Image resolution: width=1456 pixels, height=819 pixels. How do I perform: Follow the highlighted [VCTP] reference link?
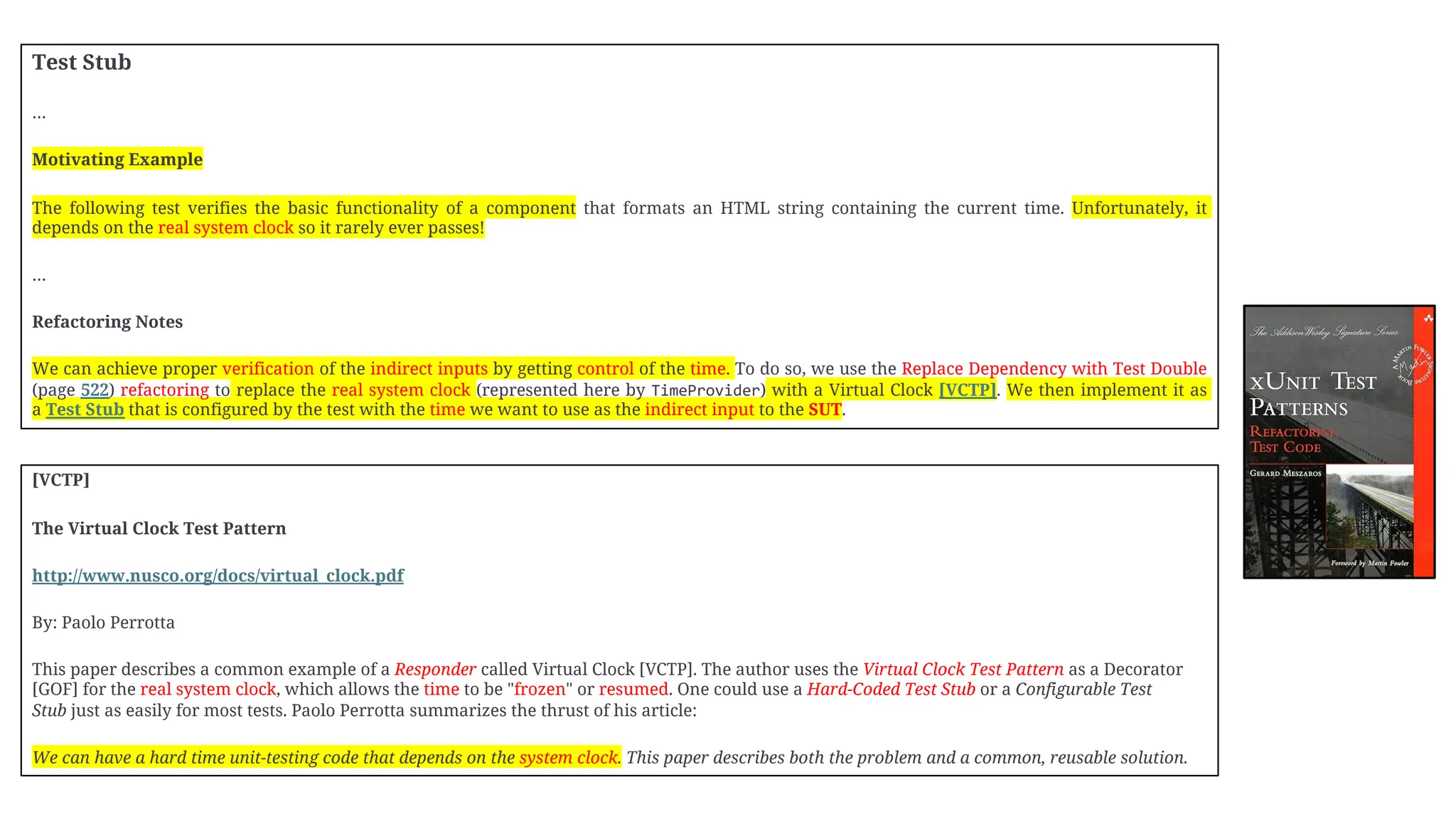(x=967, y=390)
